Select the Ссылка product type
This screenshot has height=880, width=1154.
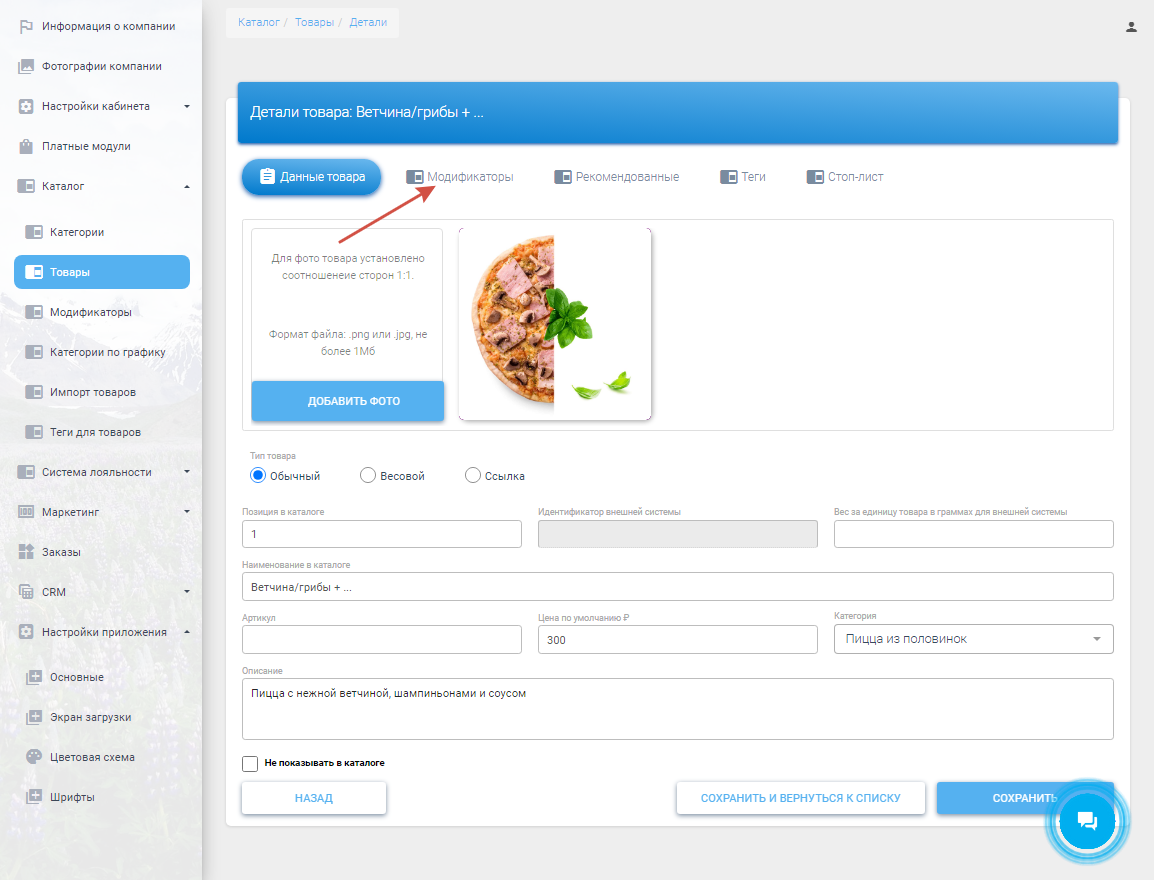pyautogui.click(x=473, y=476)
